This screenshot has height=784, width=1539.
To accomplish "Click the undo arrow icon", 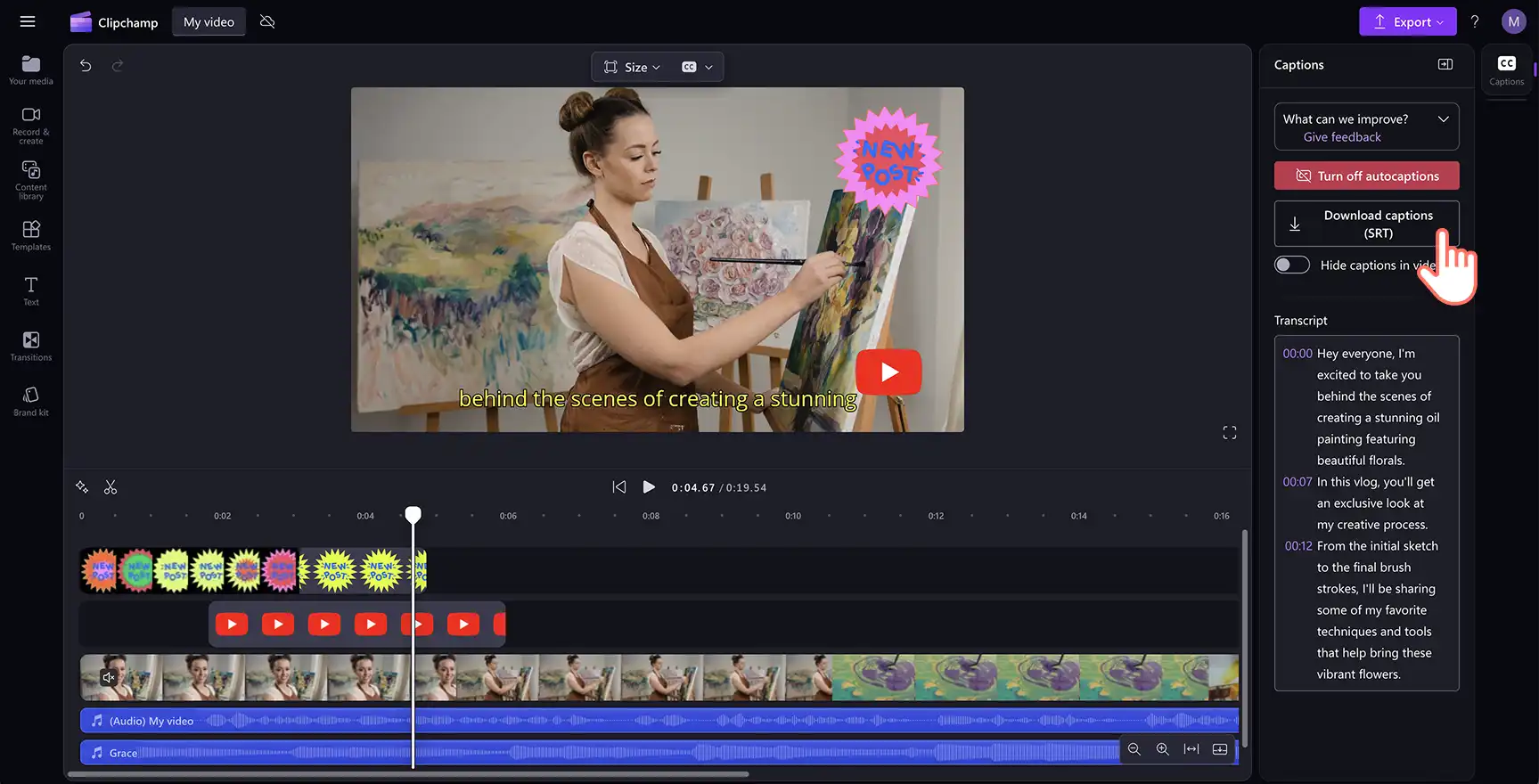I will 86,66.
